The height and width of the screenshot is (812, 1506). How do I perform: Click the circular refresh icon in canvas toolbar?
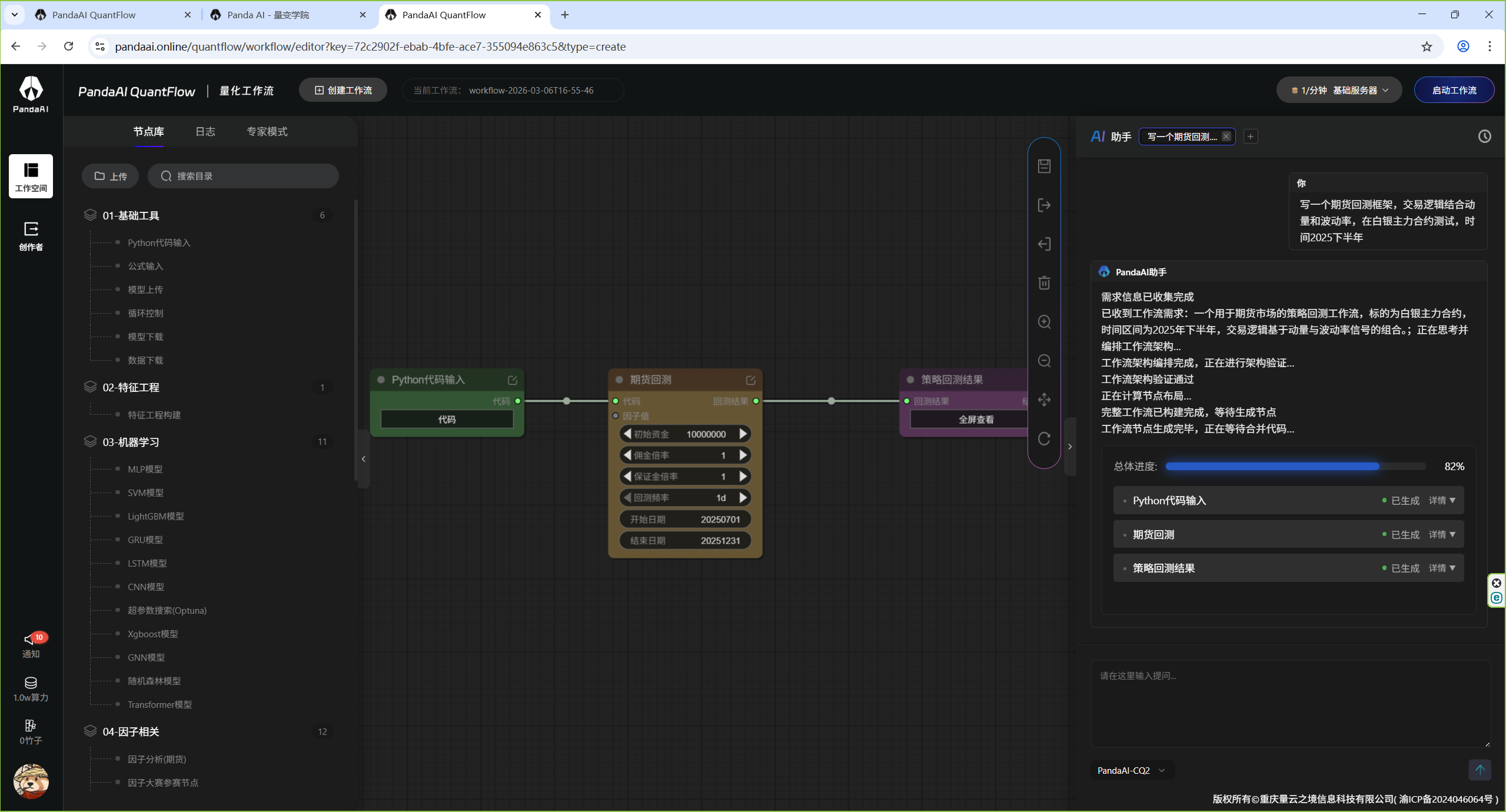pyautogui.click(x=1044, y=438)
